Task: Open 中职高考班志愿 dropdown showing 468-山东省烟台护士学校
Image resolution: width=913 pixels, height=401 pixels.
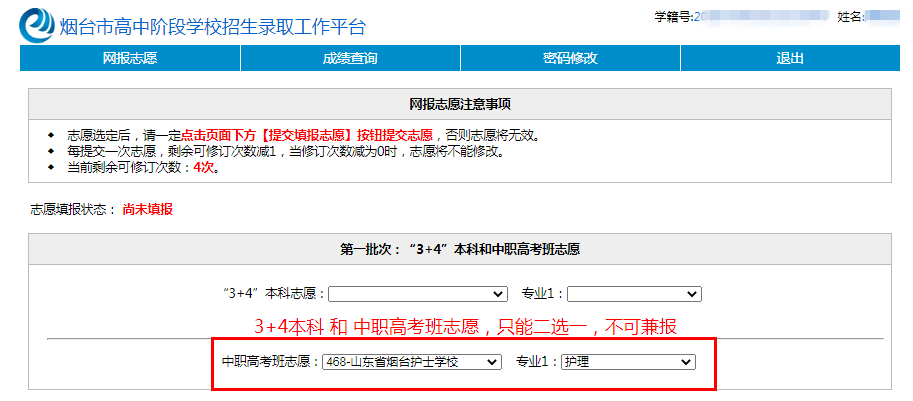Action: pos(412,362)
